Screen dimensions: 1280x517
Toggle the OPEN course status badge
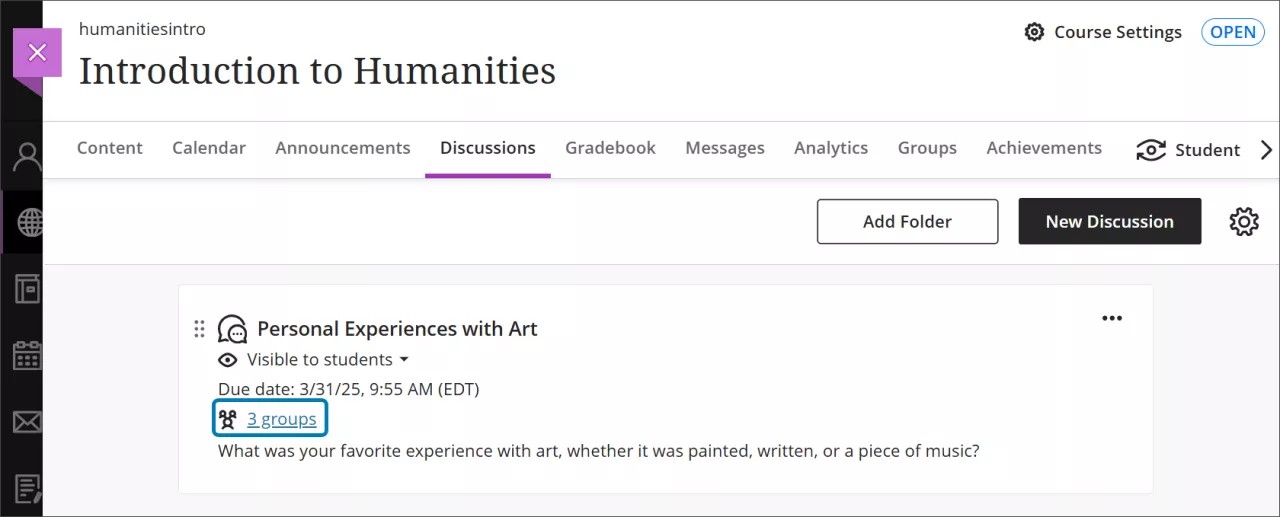1232,32
